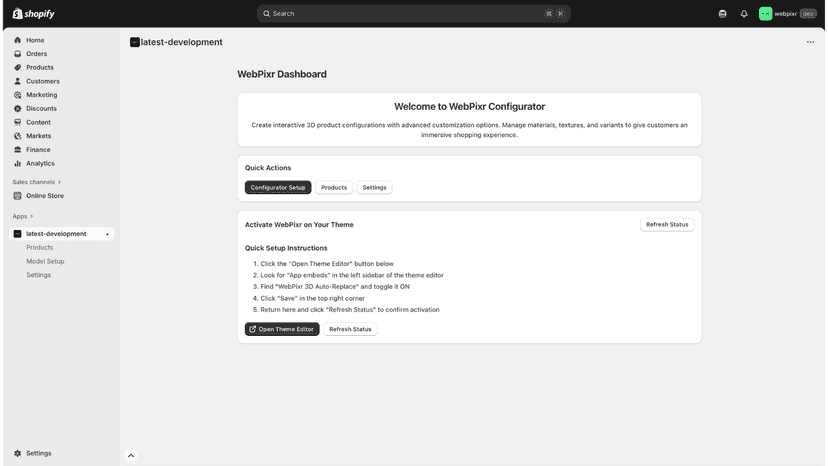The height and width of the screenshot is (466, 828).
Task: Focus the top Search field
Action: pos(413,14)
